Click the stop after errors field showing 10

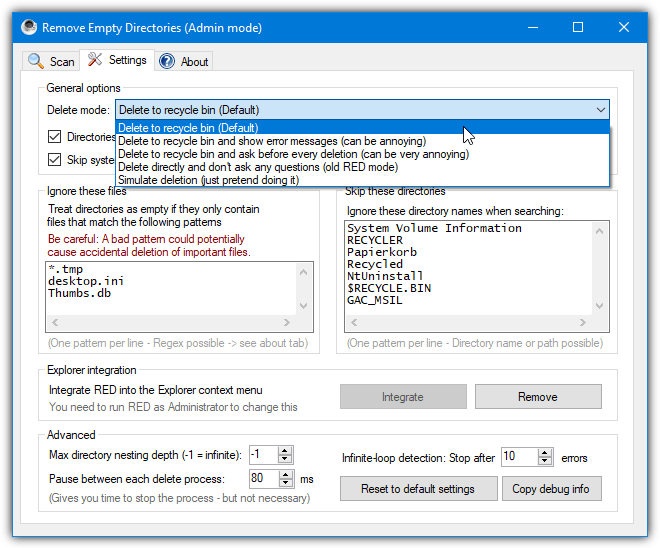coord(519,457)
